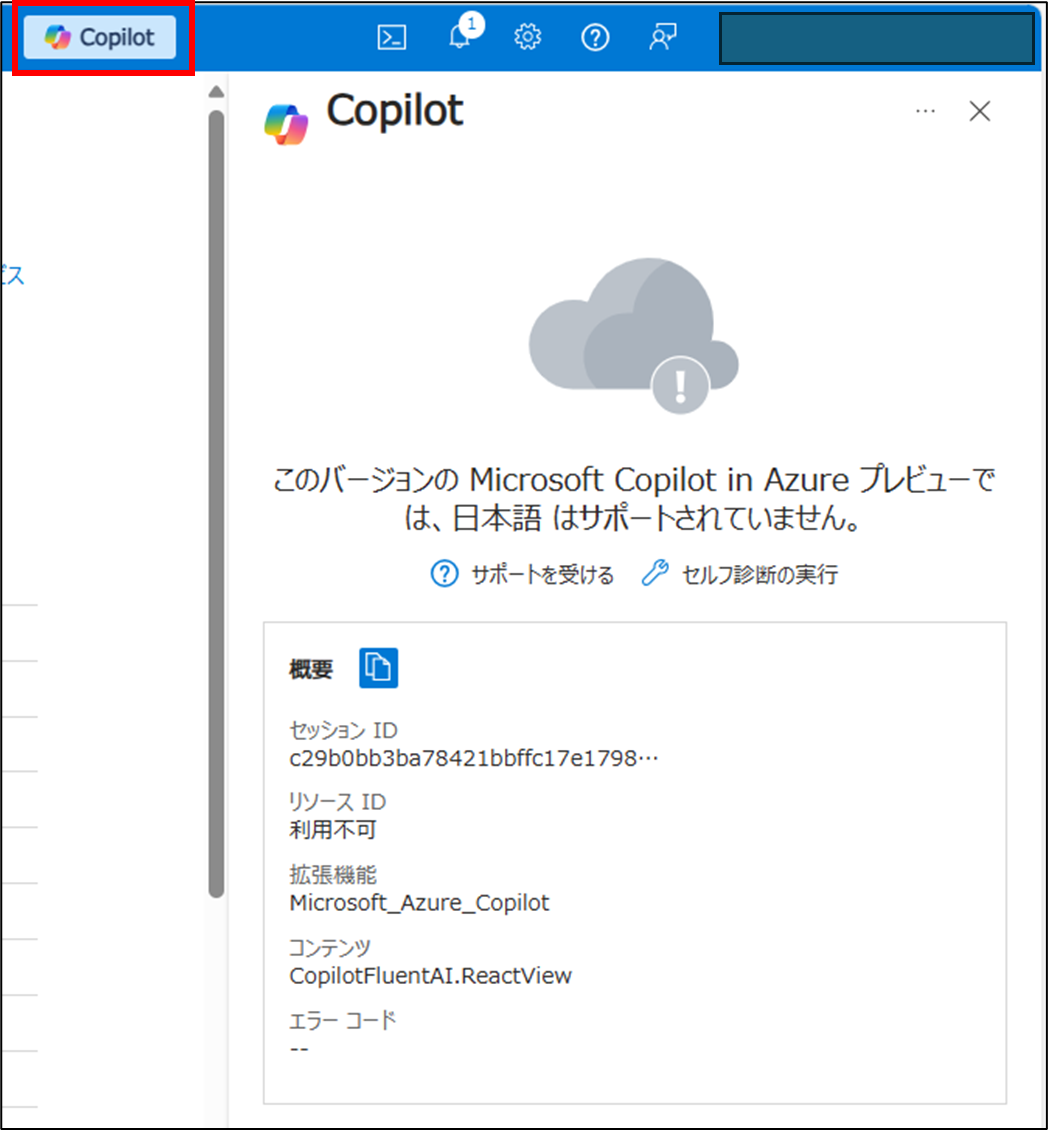Click the vertical scrollbar thumb

216,504
